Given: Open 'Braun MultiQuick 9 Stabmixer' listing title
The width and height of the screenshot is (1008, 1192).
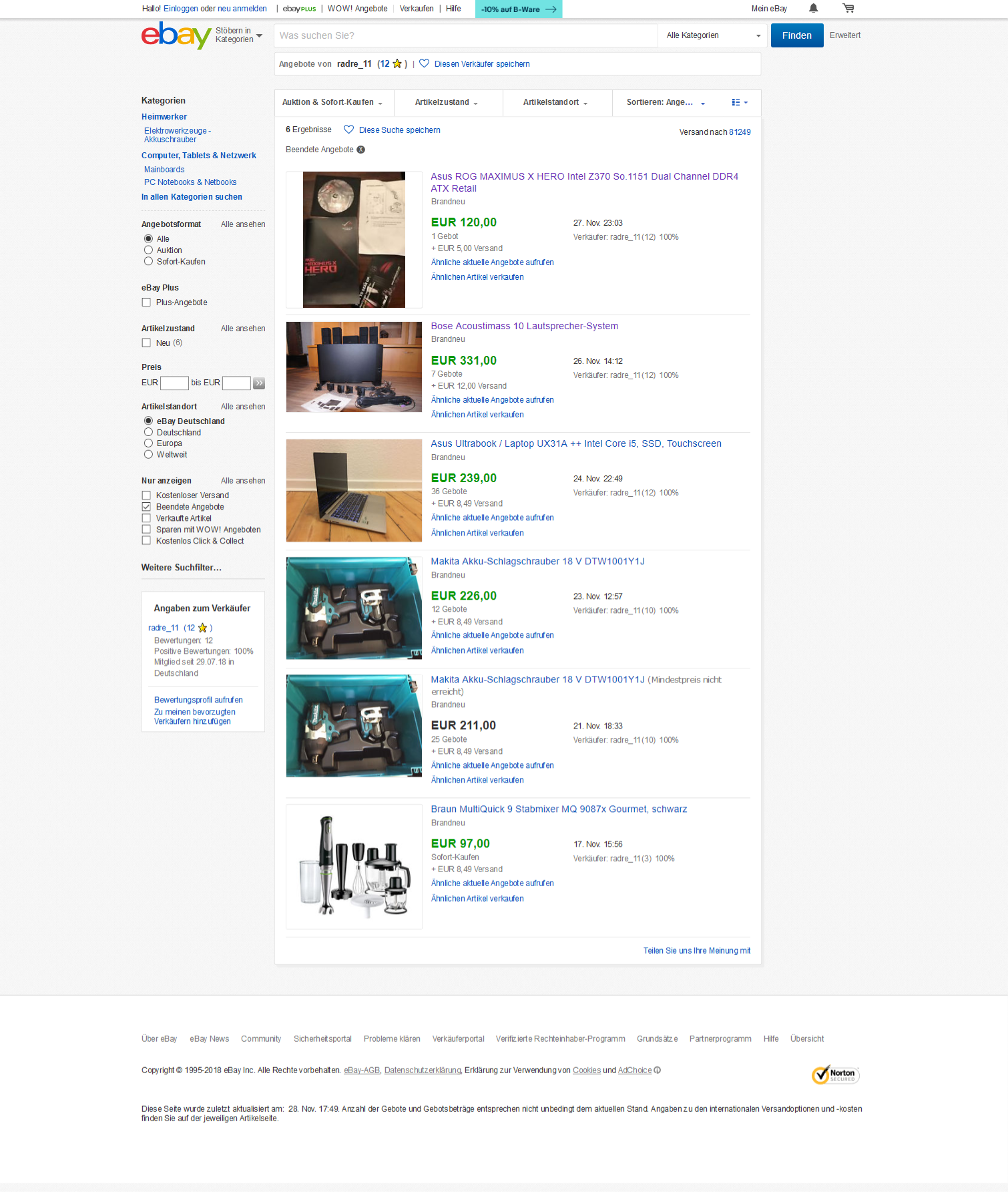Looking at the screenshot, I should pos(559,809).
